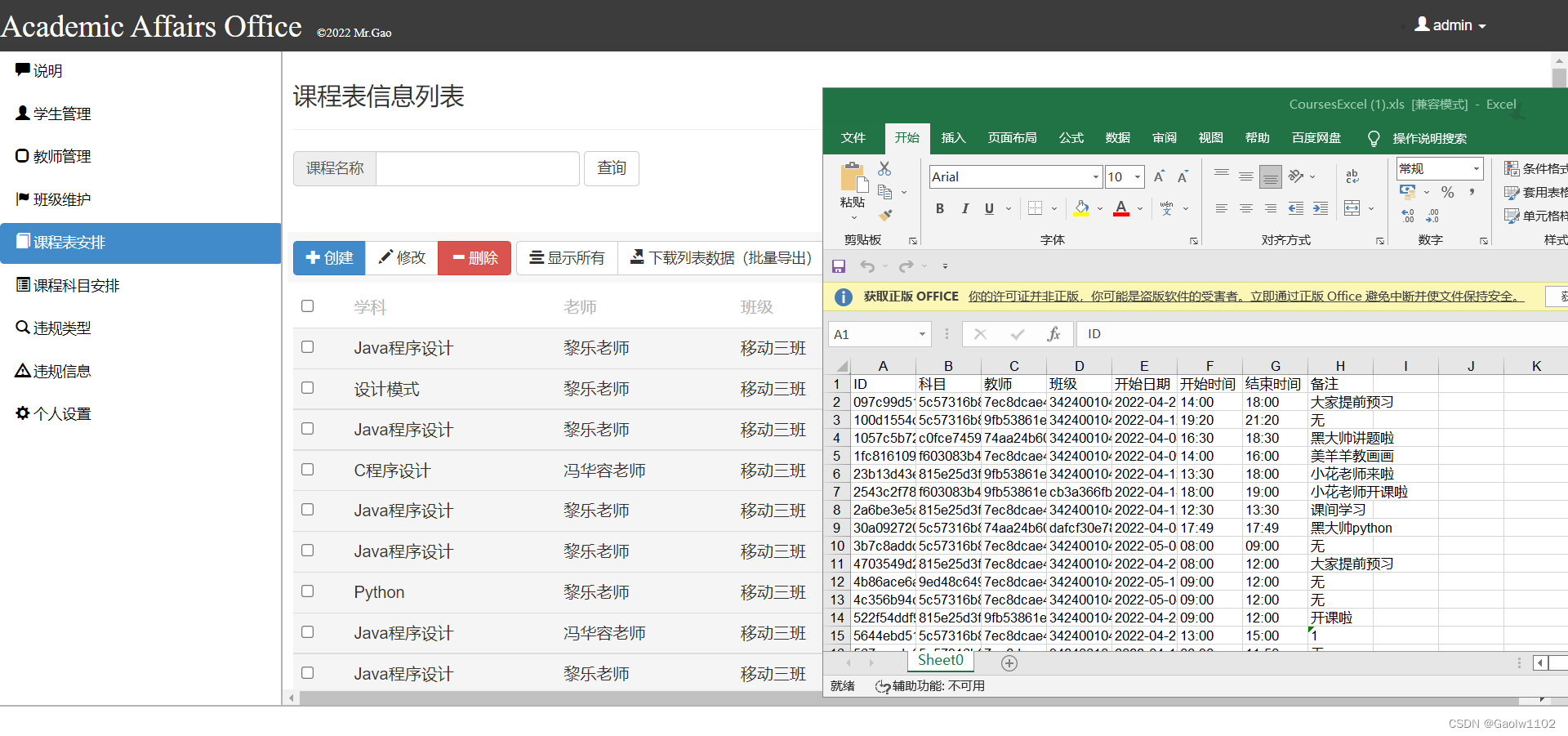Image resolution: width=1568 pixels, height=736 pixels.
Task: Open the Arial font name dropdown
Action: click(x=1096, y=177)
